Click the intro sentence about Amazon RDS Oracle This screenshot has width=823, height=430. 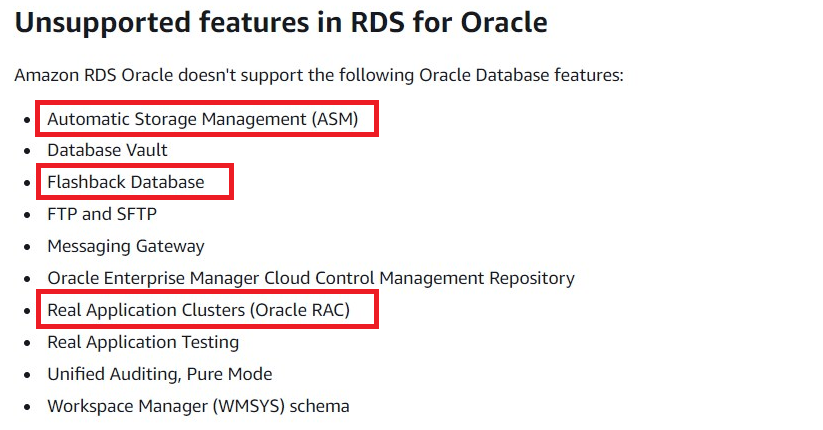click(x=319, y=75)
